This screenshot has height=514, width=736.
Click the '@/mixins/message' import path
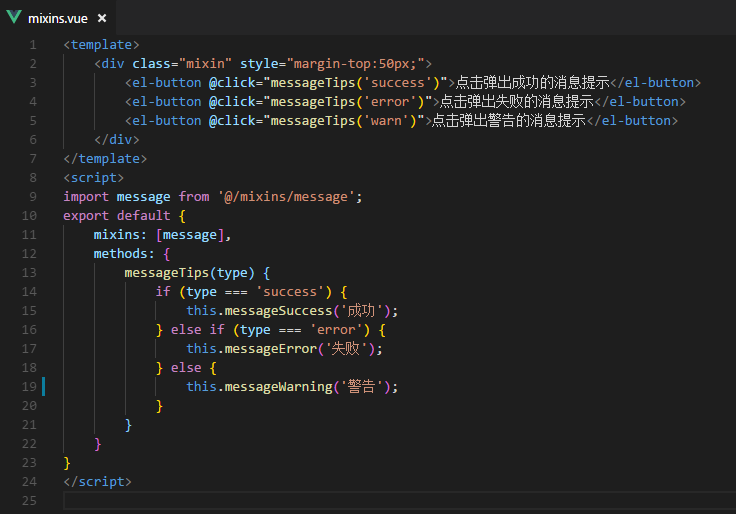(x=286, y=197)
